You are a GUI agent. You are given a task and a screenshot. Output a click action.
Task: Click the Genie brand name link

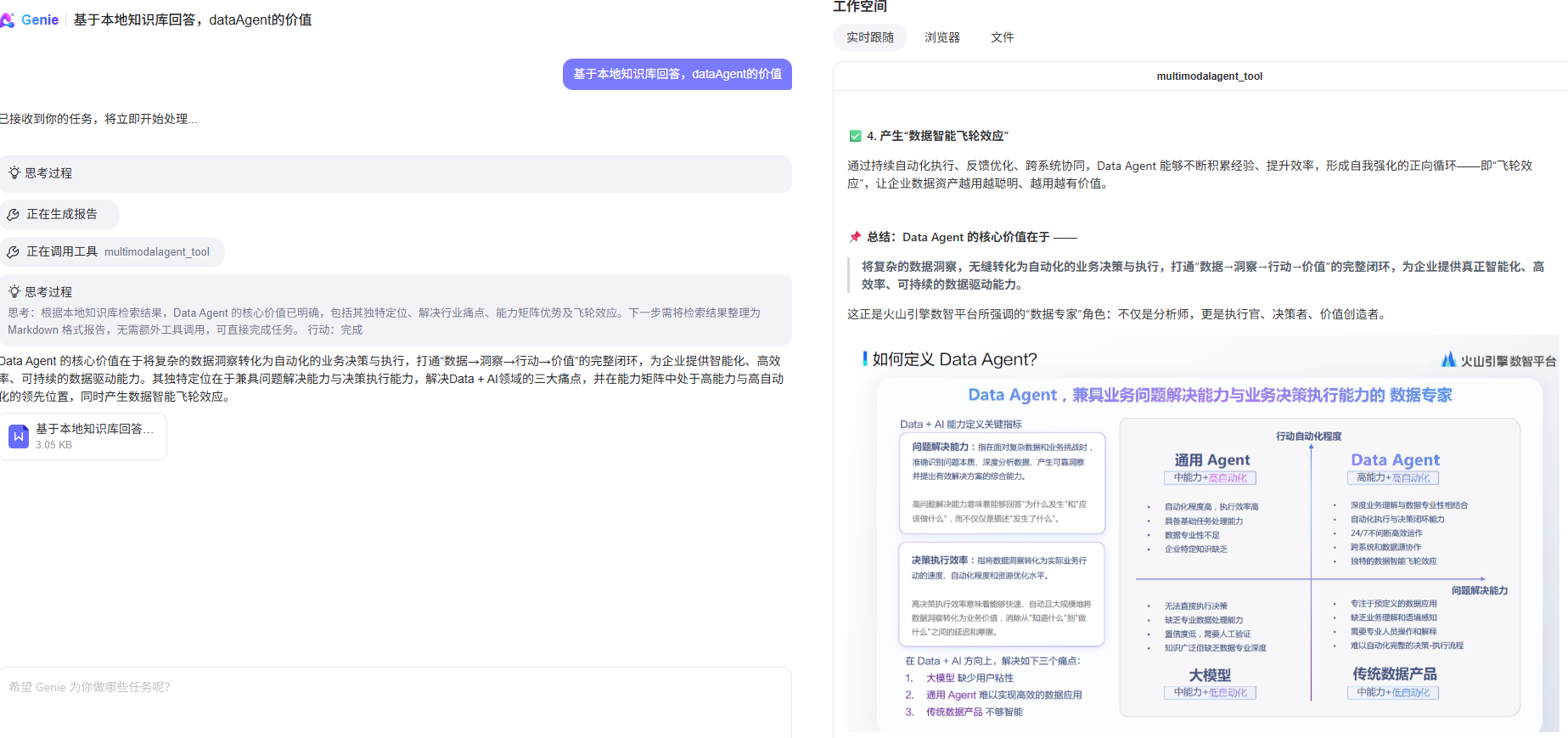click(x=40, y=20)
